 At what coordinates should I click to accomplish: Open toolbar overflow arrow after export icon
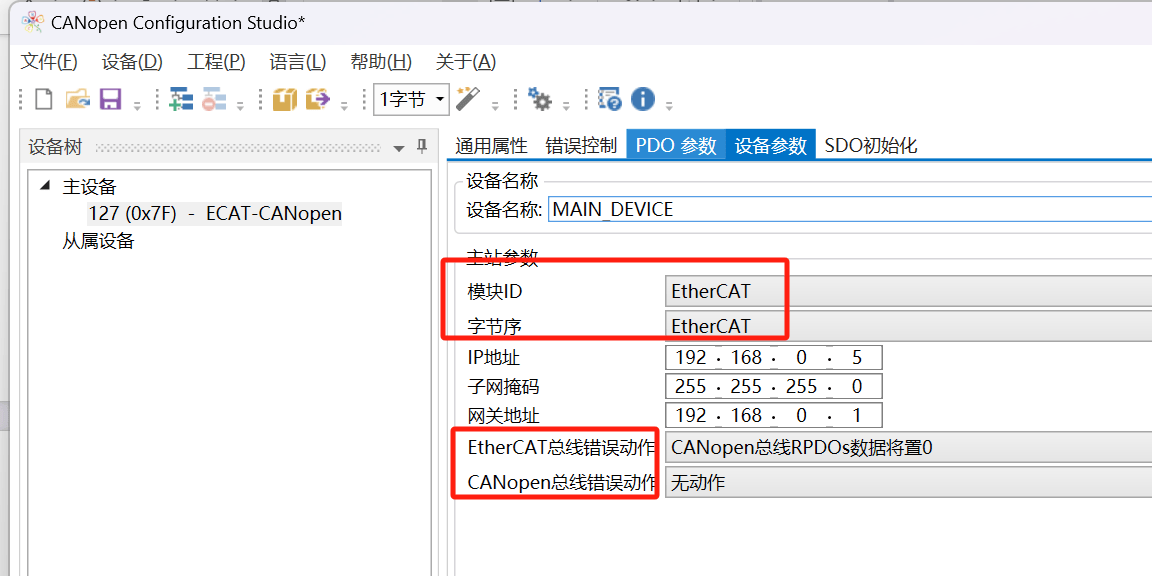click(345, 107)
